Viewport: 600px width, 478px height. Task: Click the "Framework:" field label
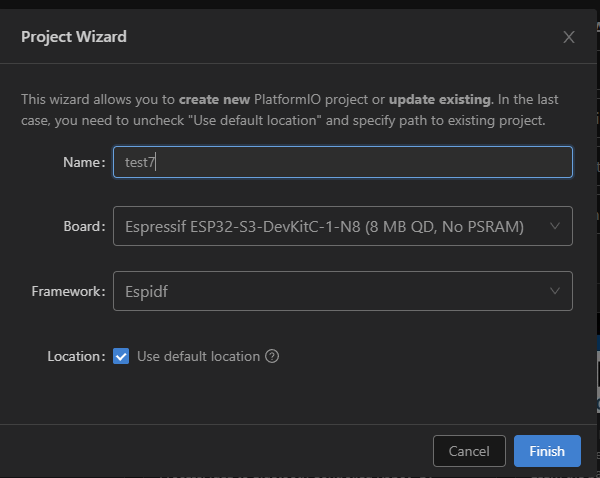coord(68,291)
